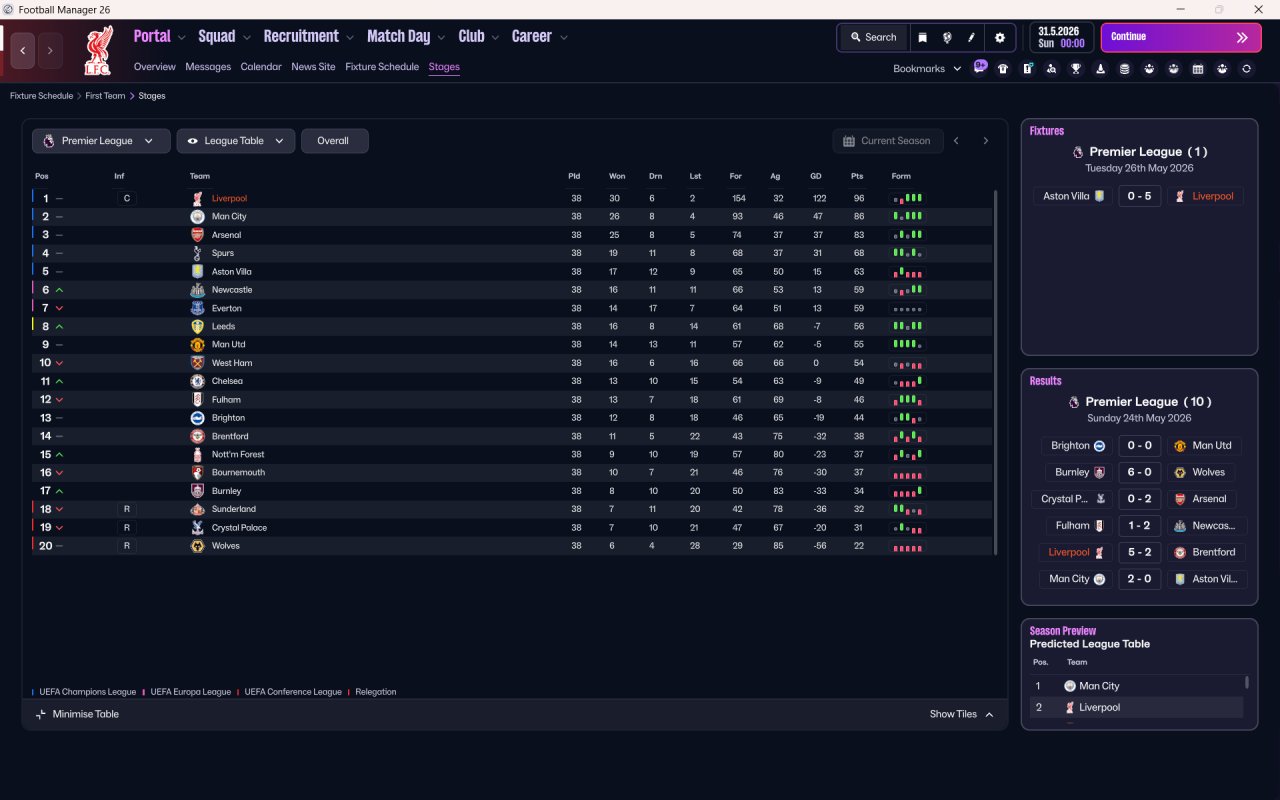Sort the table by the GD column header
This screenshot has width=1280, height=800.
click(x=816, y=176)
